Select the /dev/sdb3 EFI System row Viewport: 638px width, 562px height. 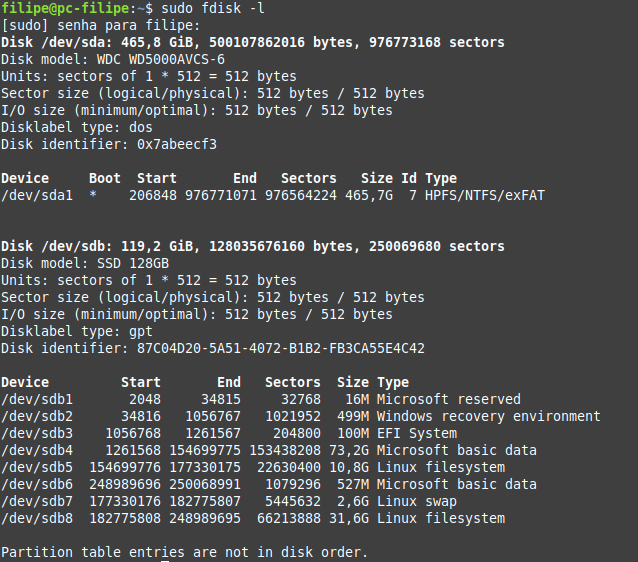coord(229,433)
